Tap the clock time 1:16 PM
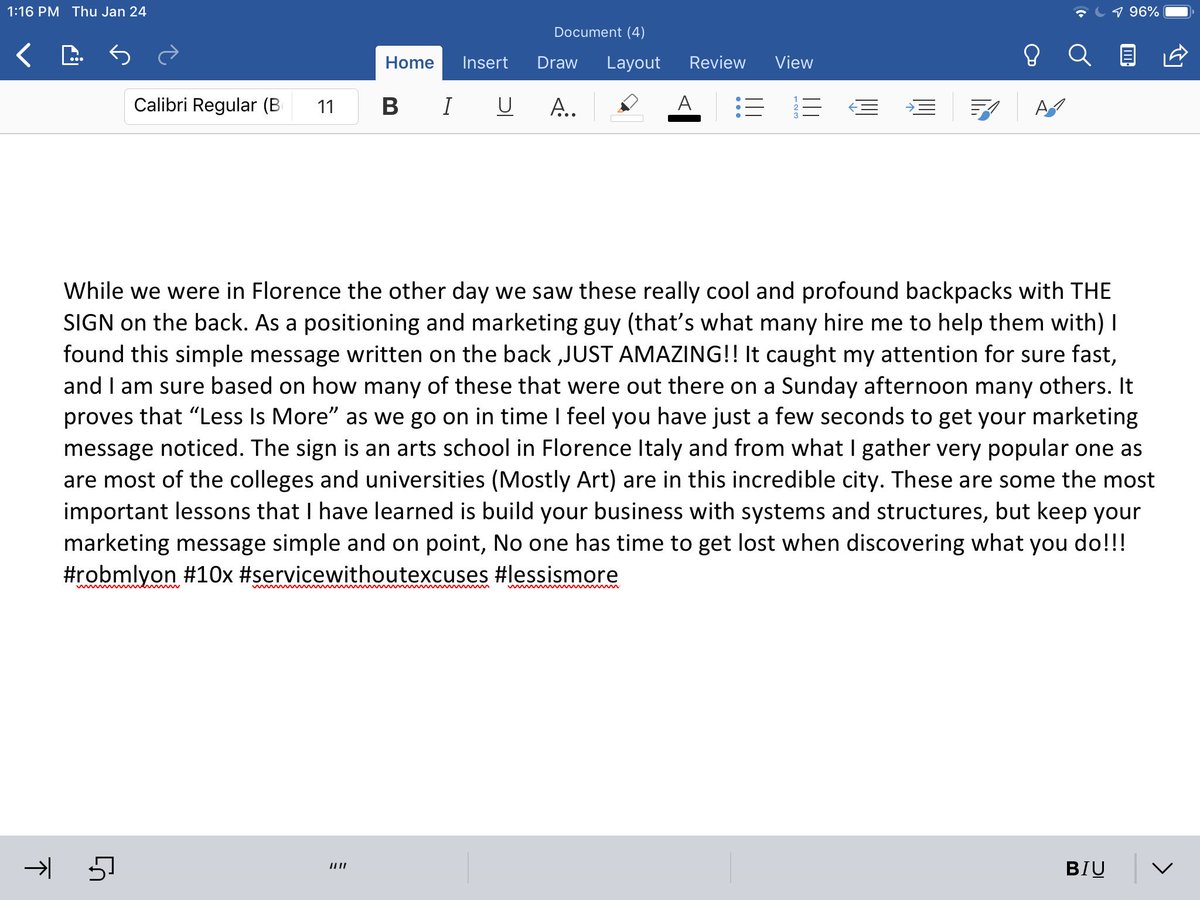Viewport: 1200px width, 900px height. 33,12
